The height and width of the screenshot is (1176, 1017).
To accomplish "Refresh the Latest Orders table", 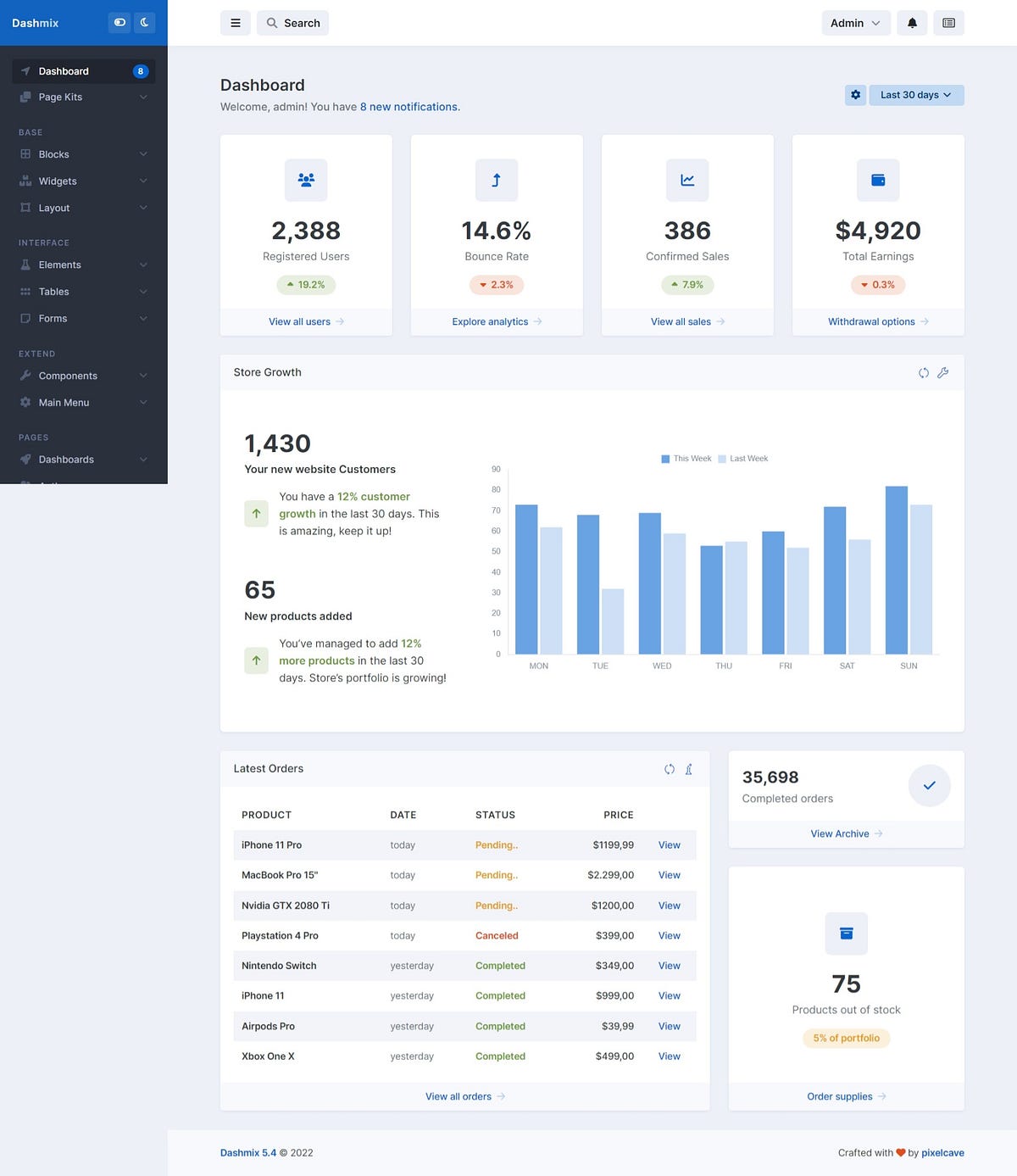I will pos(670,769).
